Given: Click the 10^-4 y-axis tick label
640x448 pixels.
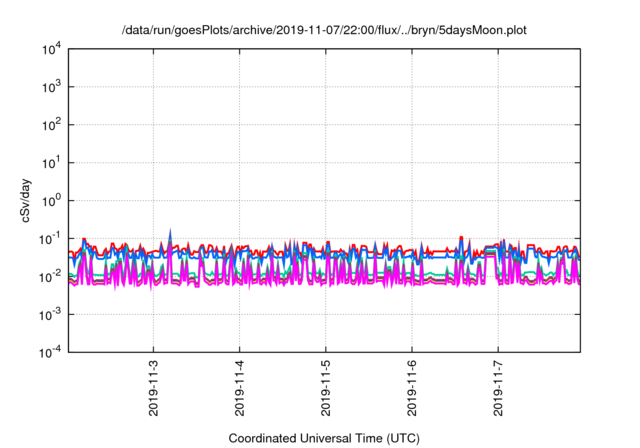Looking at the screenshot, I should click(x=48, y=351).
